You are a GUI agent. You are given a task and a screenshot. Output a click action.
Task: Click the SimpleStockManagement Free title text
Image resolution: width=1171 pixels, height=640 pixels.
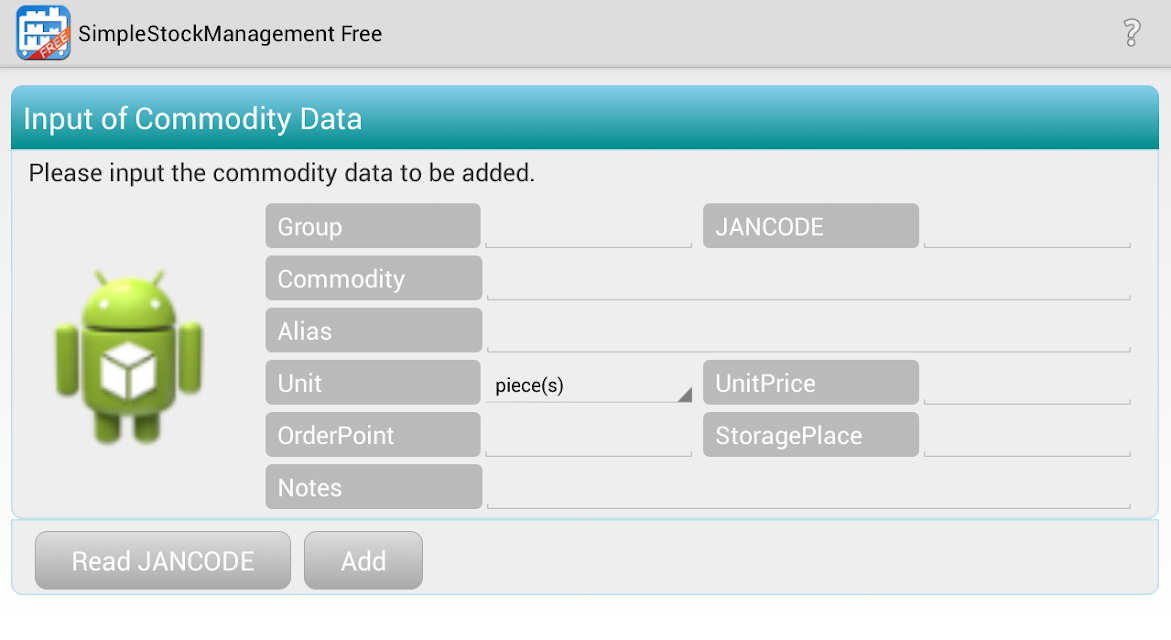coord(230,34)
